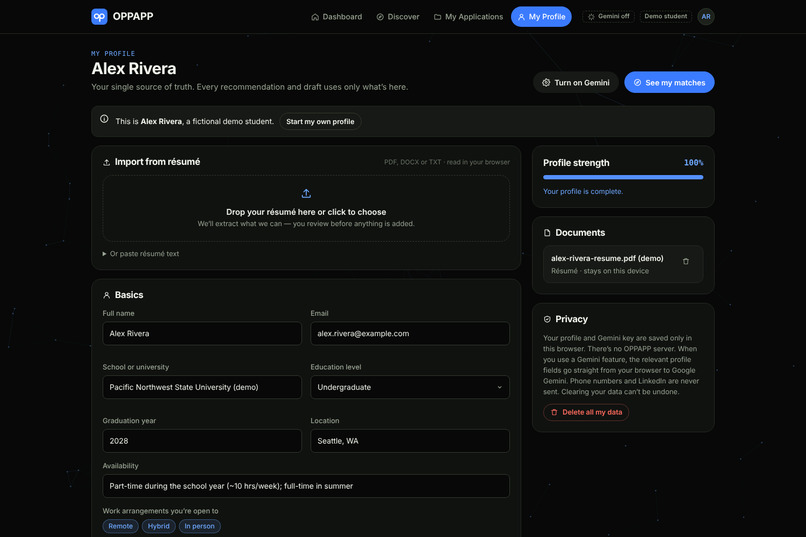Screen dimensions: 806x537
Task: Delete the alex-rivera-resume.pdf document
Action: [686, 262]
